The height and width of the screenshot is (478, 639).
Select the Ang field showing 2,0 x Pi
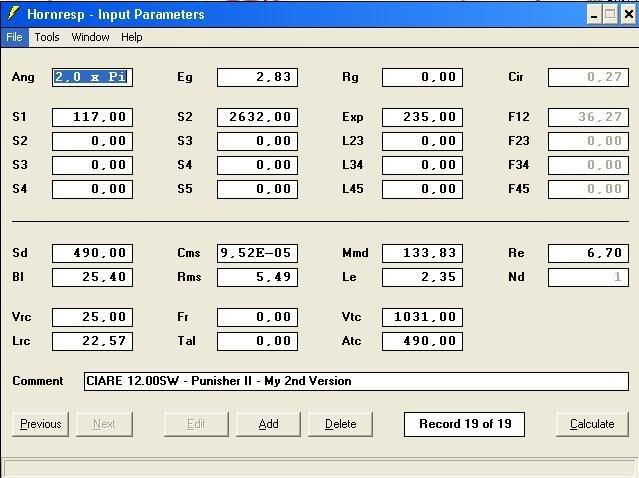92,77
